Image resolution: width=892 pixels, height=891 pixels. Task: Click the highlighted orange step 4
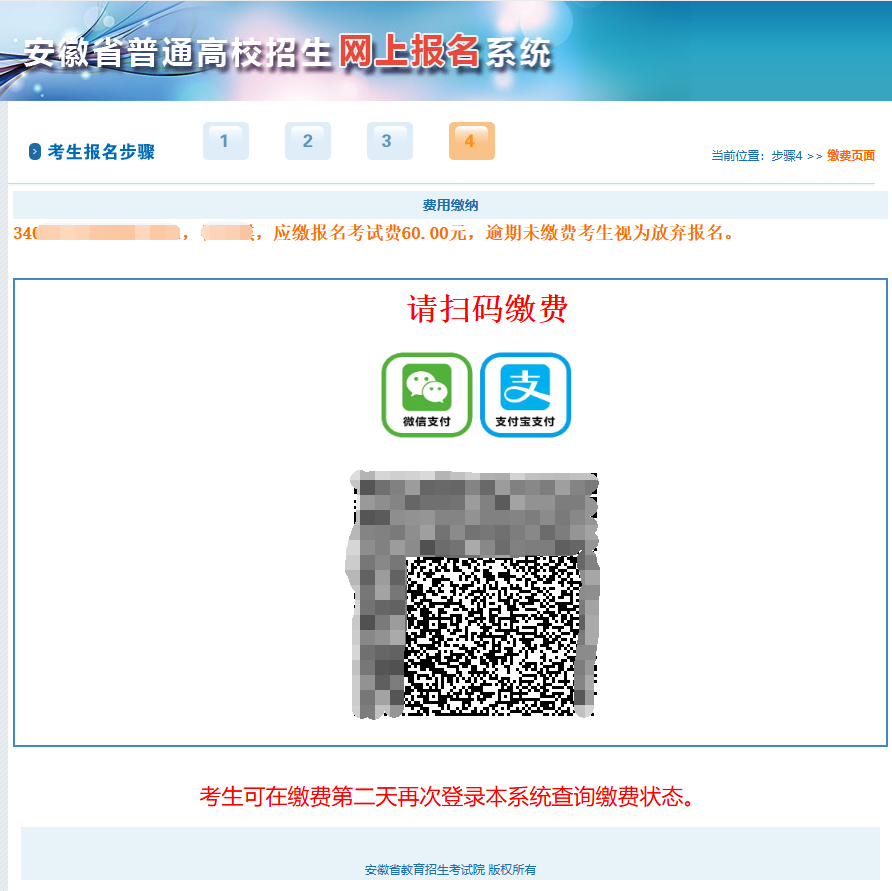(x=471, y=141)
